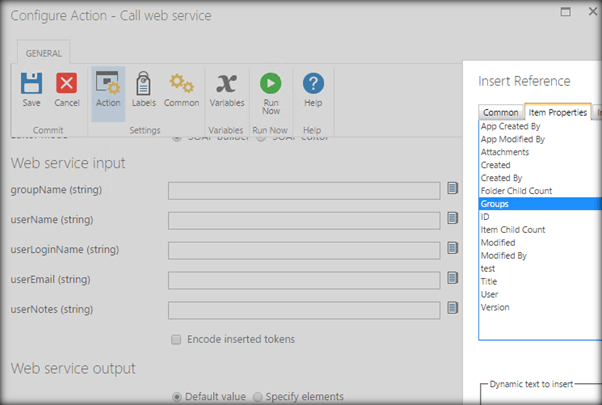Click the userName text input field
Screen dimensions: 602x405
[304, 220]
